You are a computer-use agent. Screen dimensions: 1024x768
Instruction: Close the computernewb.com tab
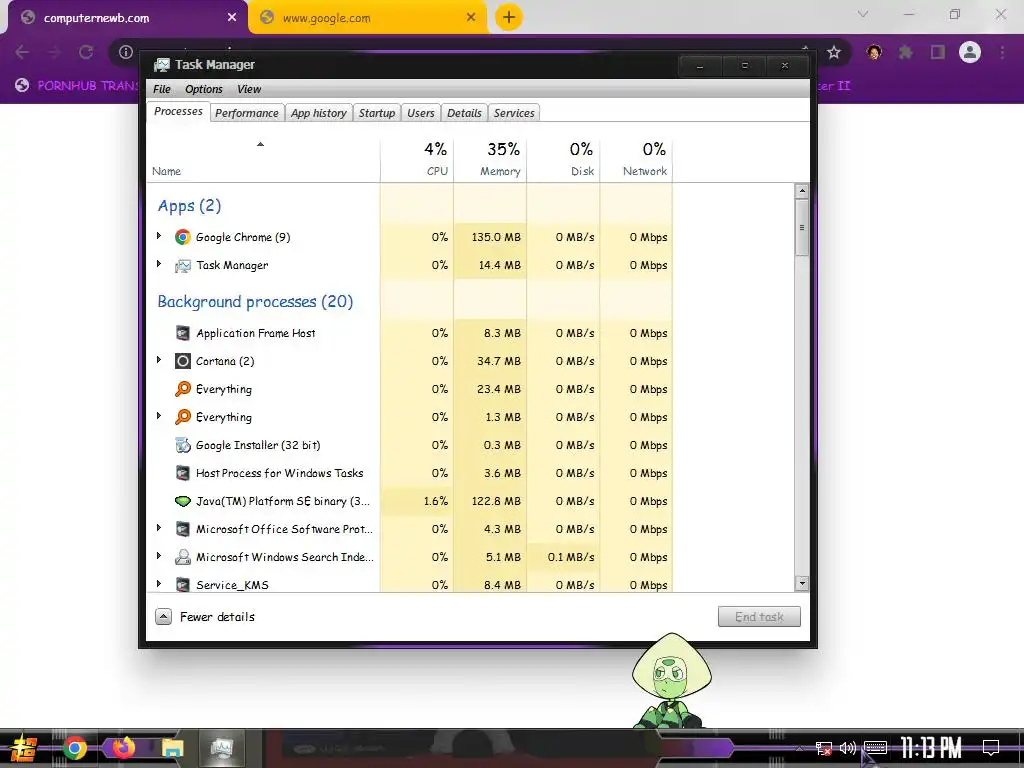(x=232, y=18)
